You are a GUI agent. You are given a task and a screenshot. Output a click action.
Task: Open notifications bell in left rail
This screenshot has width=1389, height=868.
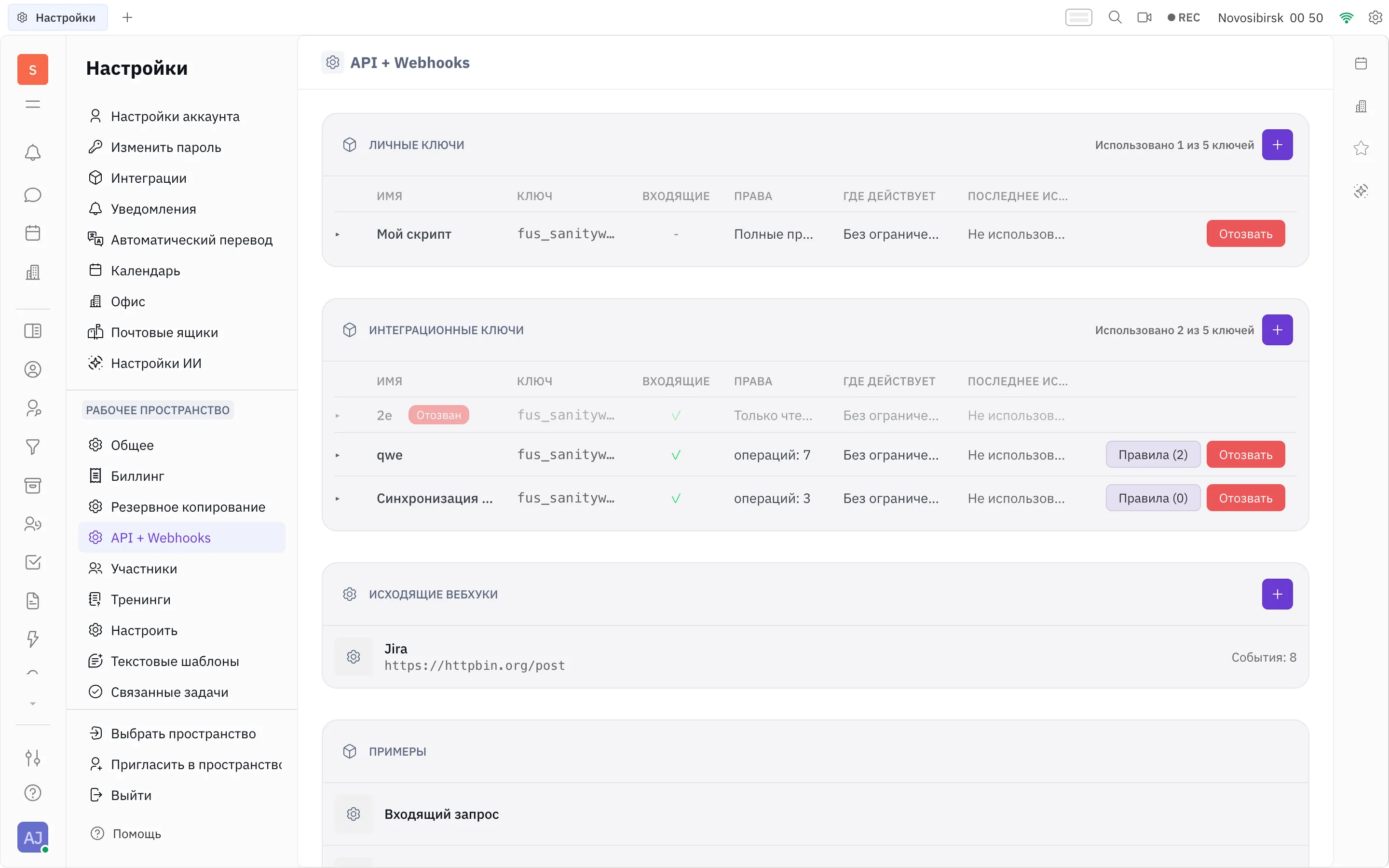(x=33, y=153)
